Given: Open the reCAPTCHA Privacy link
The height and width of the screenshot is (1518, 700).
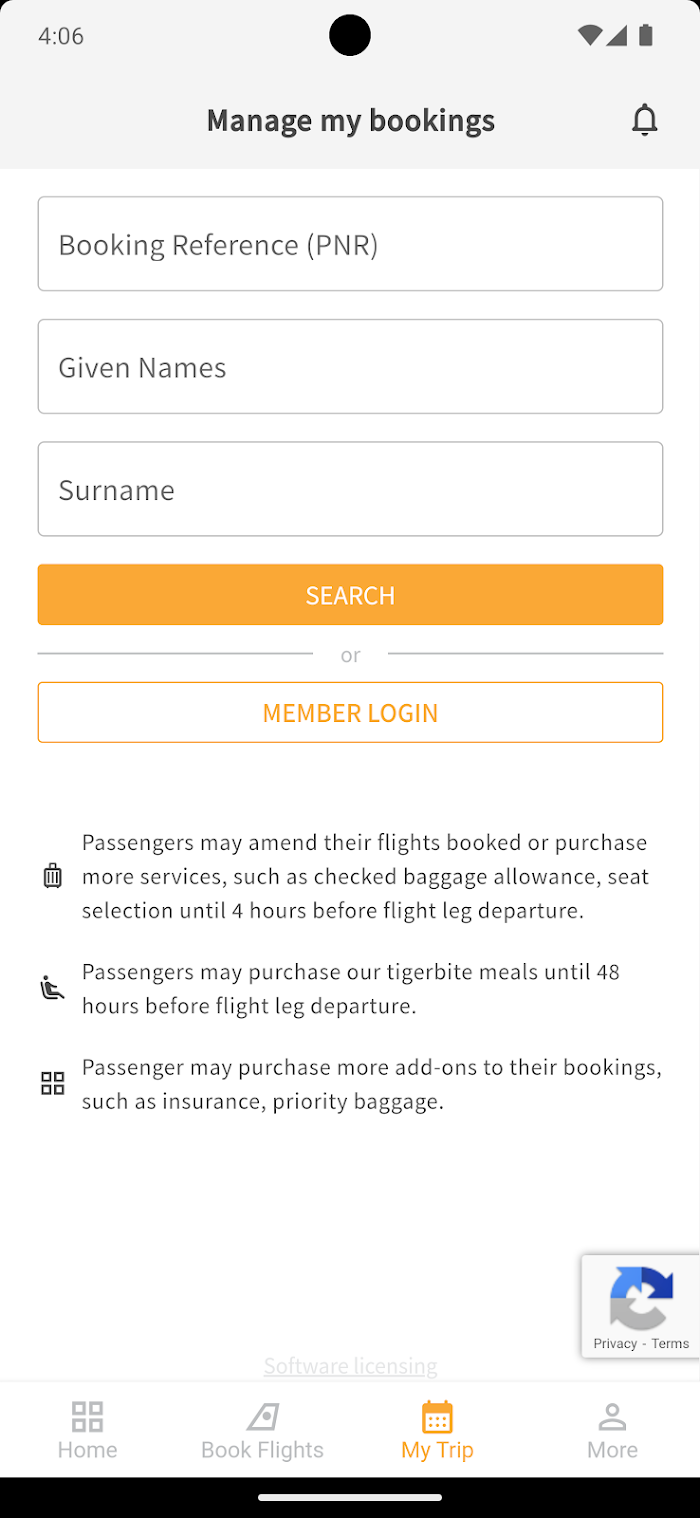Looking at the screenshot, I should click(615, 1343).
